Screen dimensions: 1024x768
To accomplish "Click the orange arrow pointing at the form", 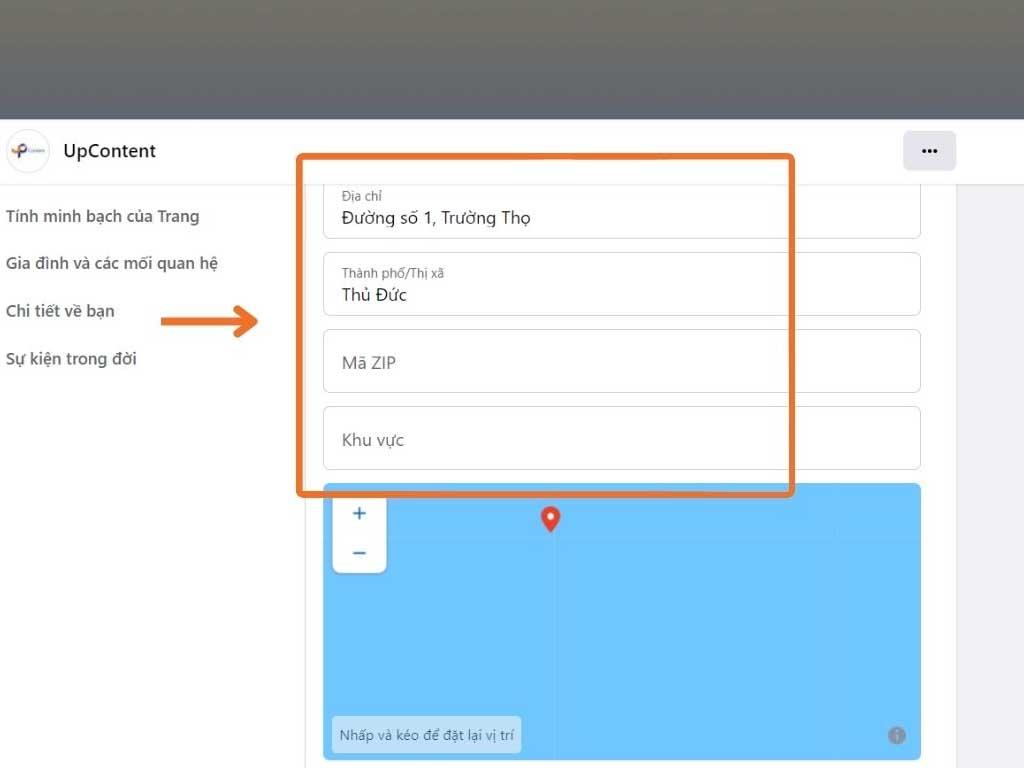I will point(209,321).
